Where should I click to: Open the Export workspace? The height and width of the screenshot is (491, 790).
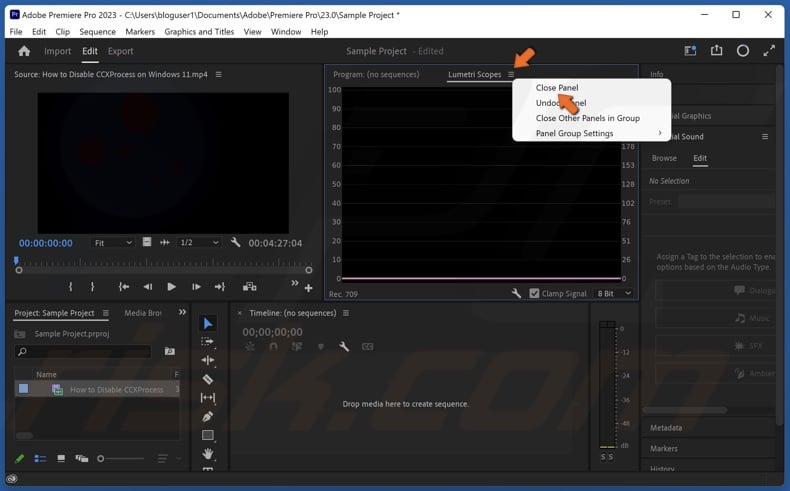(x=120, y=51)
